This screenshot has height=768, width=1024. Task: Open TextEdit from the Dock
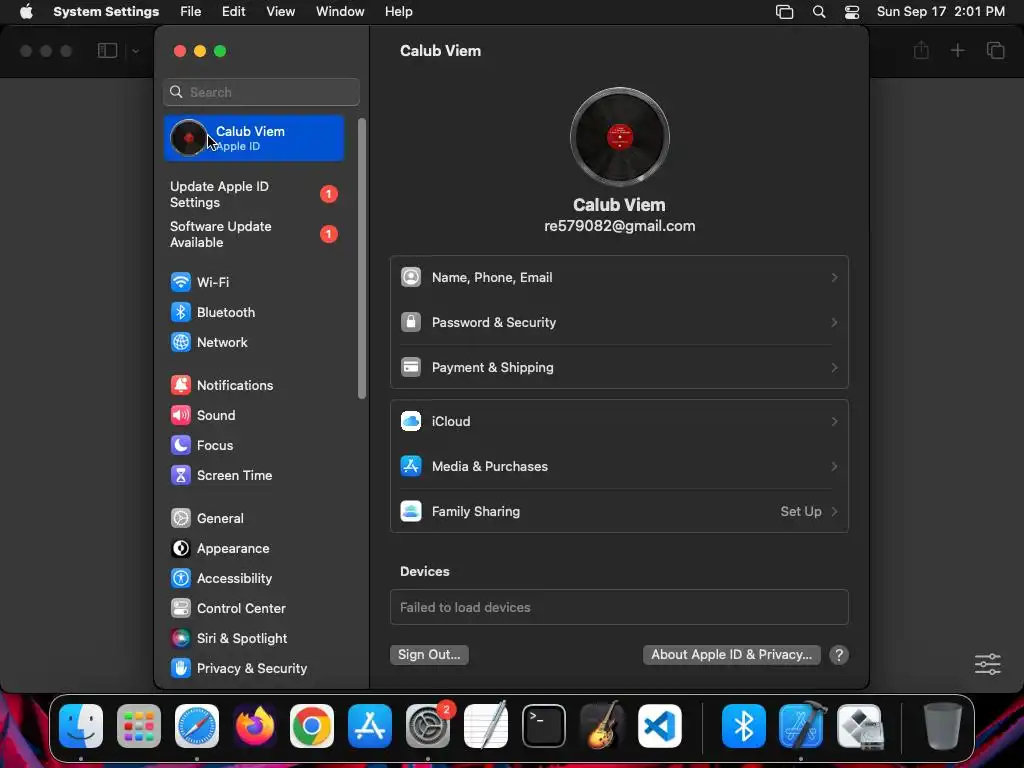[x=486, y=726]
